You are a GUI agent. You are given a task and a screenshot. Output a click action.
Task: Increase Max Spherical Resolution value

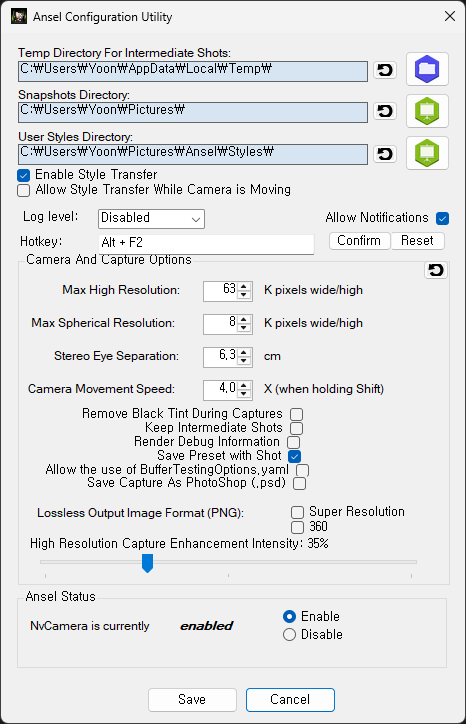click(244, 320)
